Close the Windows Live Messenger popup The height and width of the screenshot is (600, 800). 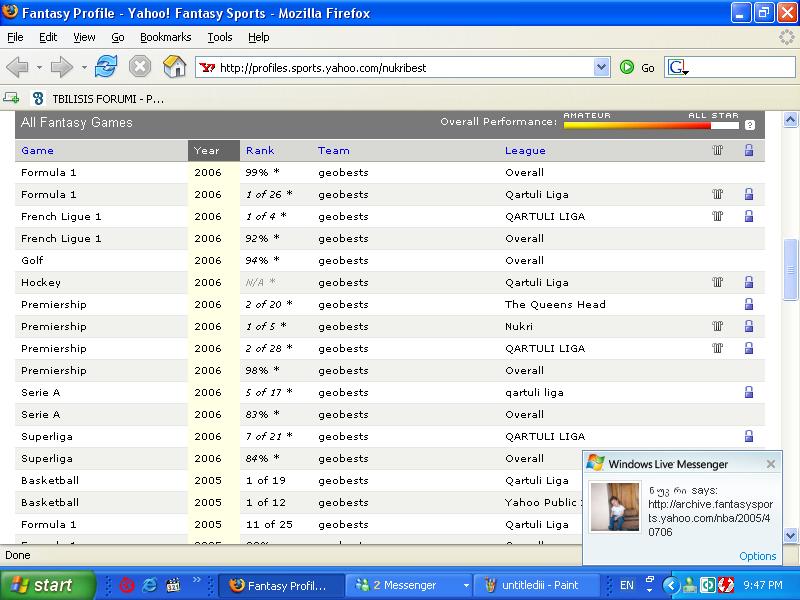(x=771, y=464)
